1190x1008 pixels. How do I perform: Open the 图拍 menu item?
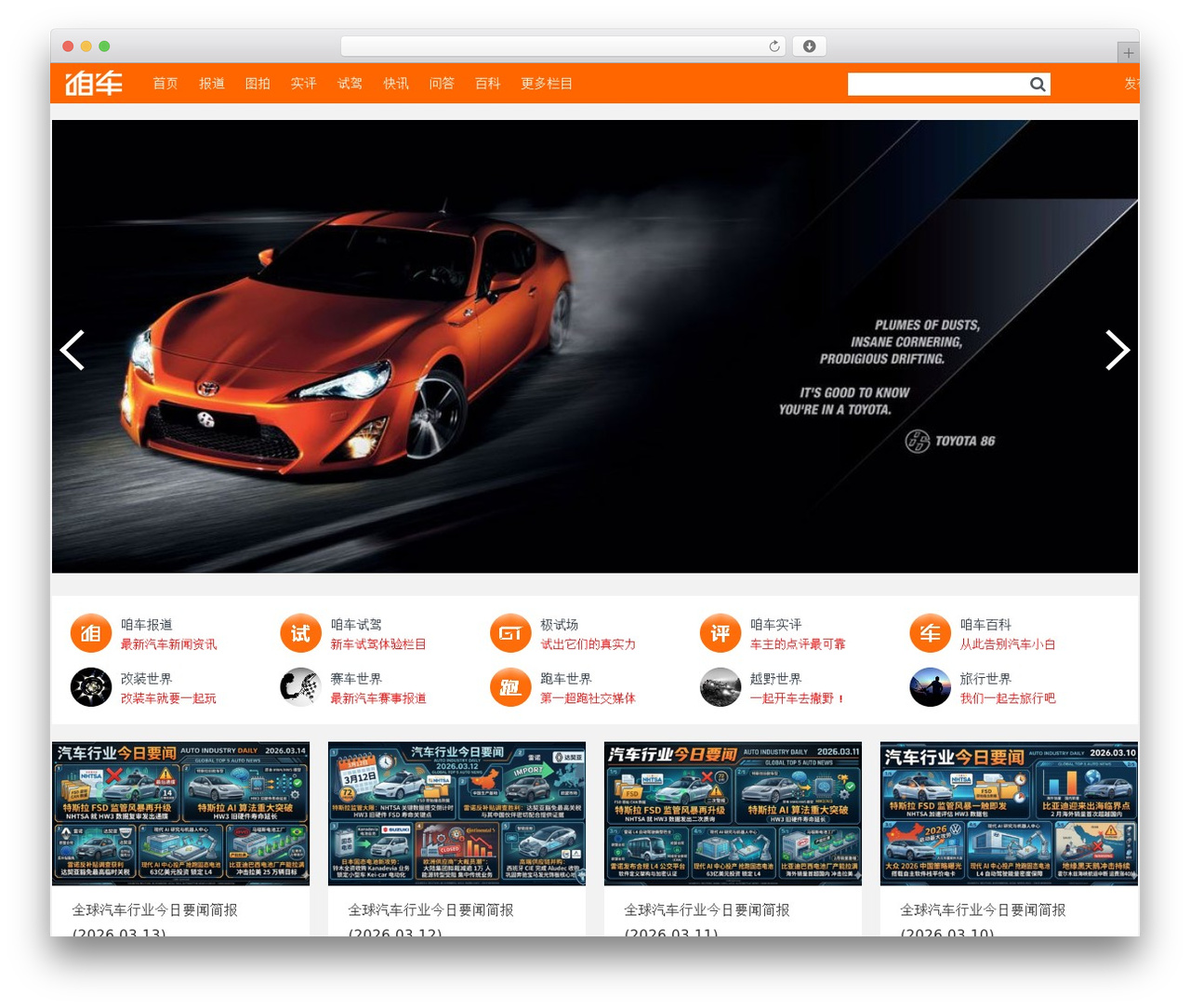pos(258,84)
